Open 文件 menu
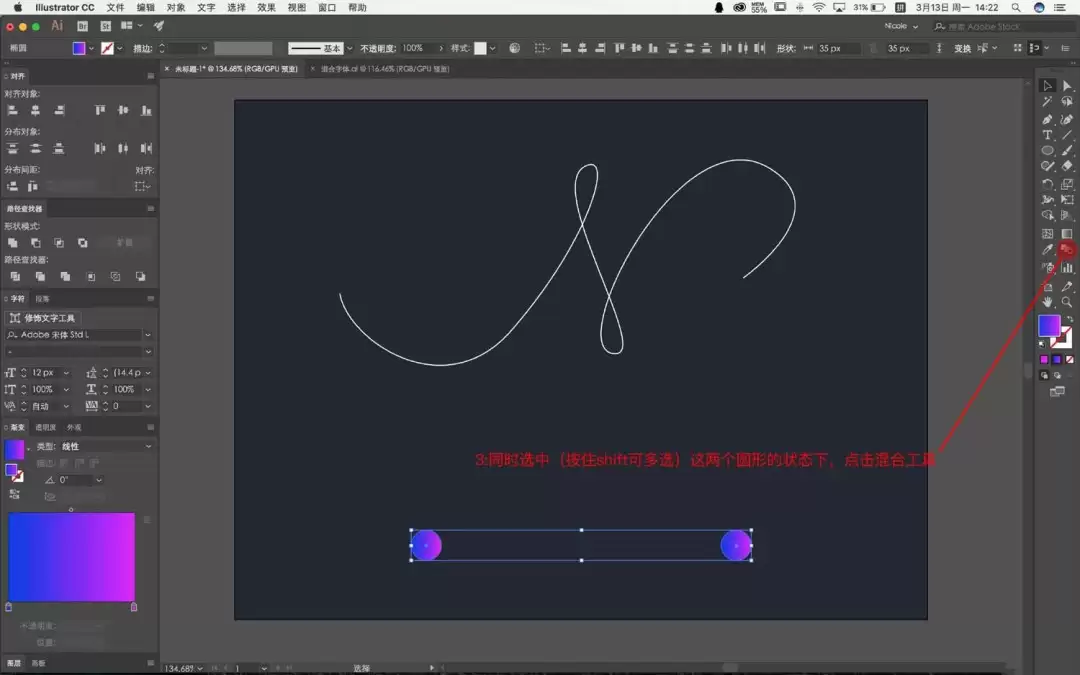 pyautogui.click(x=115, y=8)
